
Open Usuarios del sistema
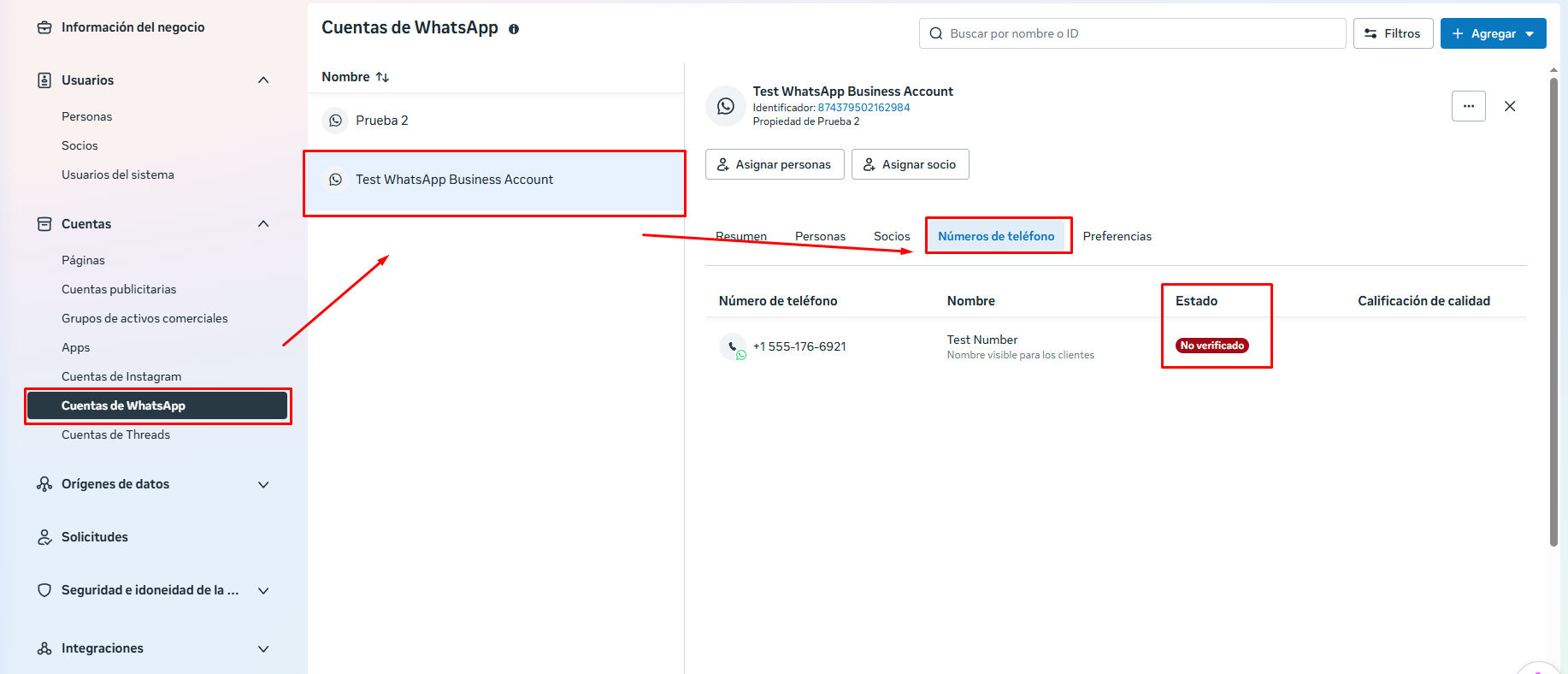click(118, 174)
